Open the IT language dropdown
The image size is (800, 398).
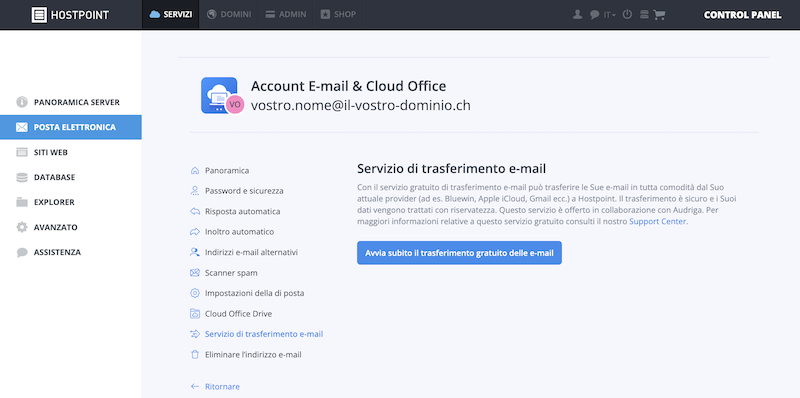(610, 15)
